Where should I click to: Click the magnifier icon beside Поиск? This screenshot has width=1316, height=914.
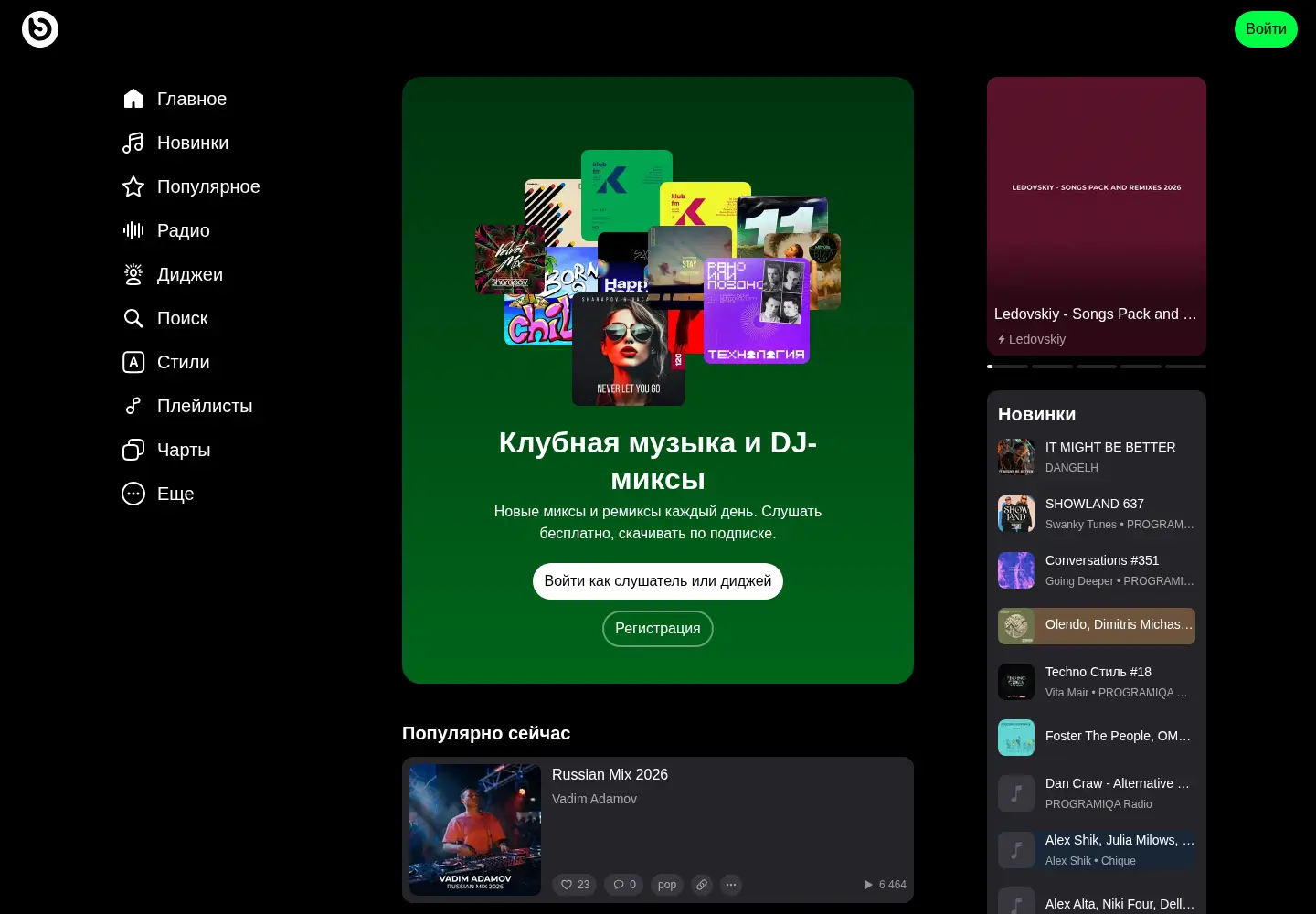pos(133,318)
